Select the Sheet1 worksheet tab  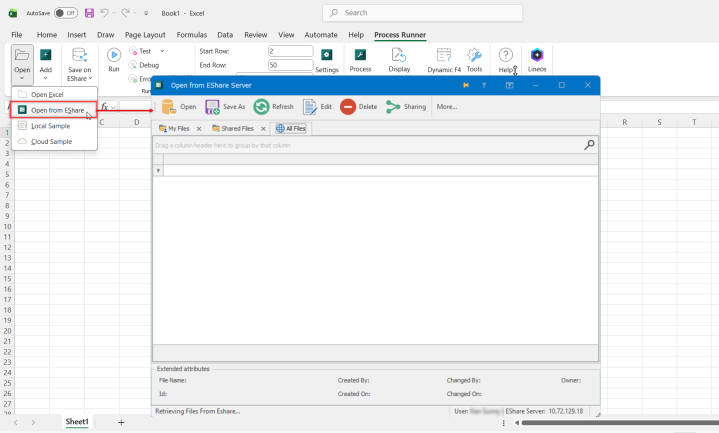pyautogui.click(x=77, y=422)
